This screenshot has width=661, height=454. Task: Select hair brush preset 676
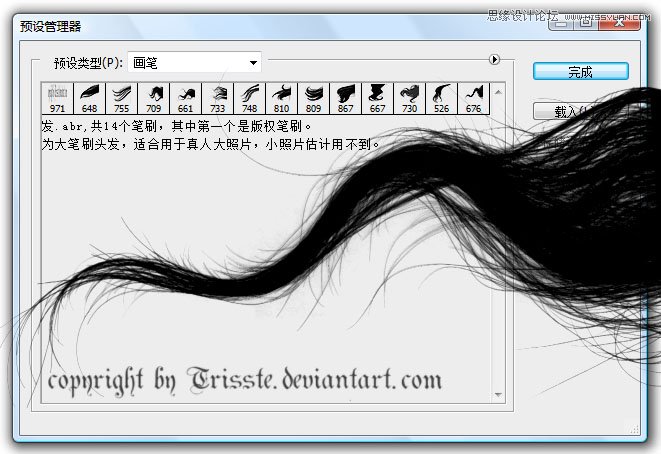474,98
